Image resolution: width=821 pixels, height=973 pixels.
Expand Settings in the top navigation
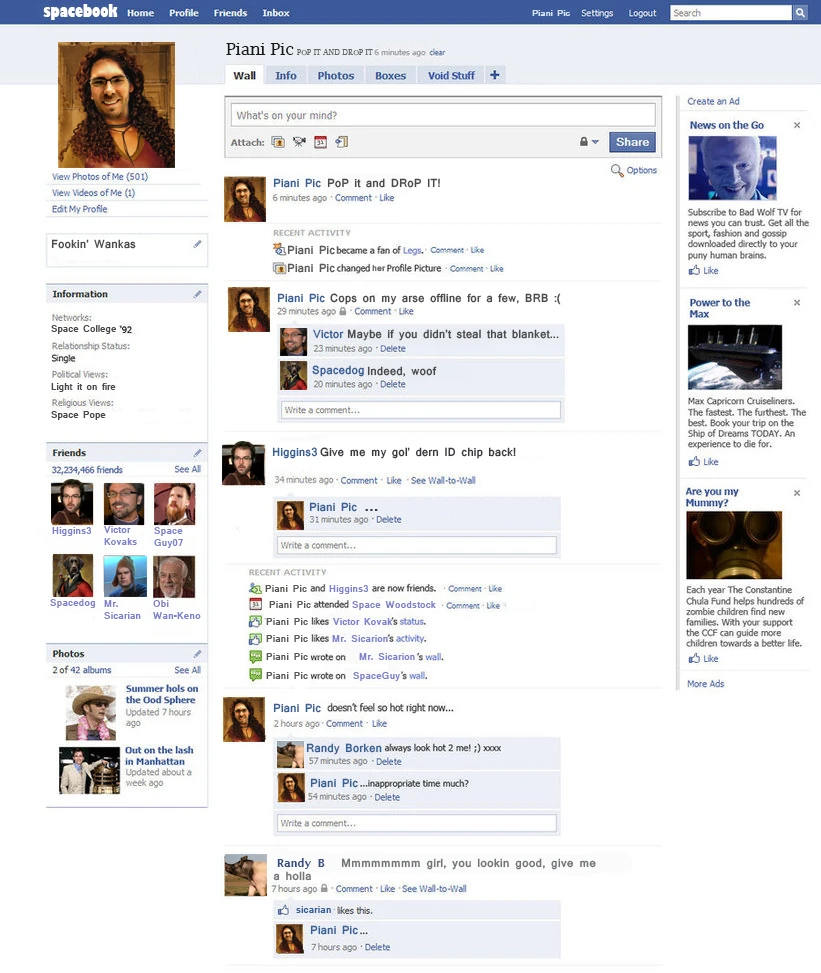coord(597,13)
